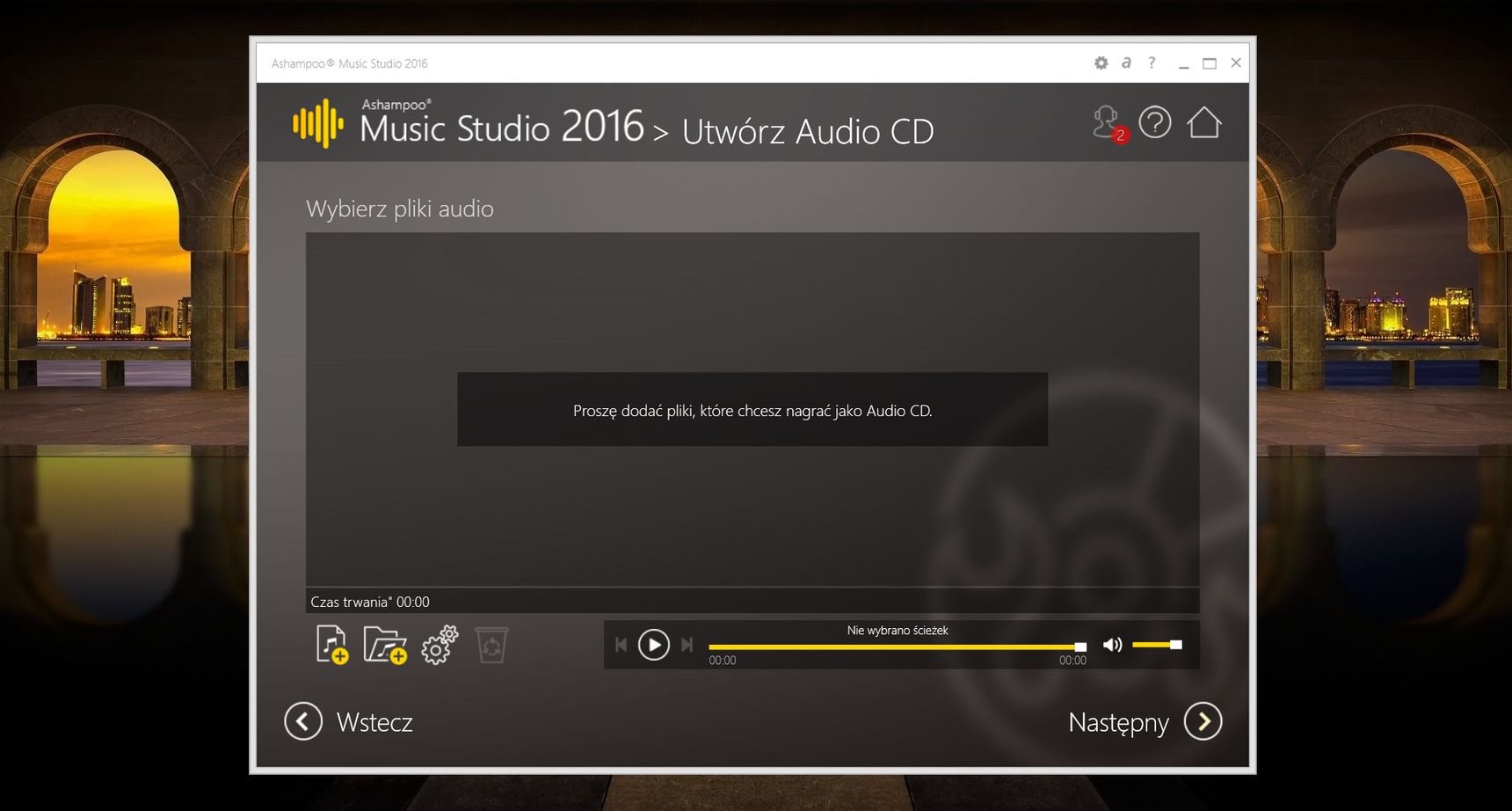The image size is (1512, 811).
Task: Open the news icon with the red badge
Action: [x=1109, y=123]
